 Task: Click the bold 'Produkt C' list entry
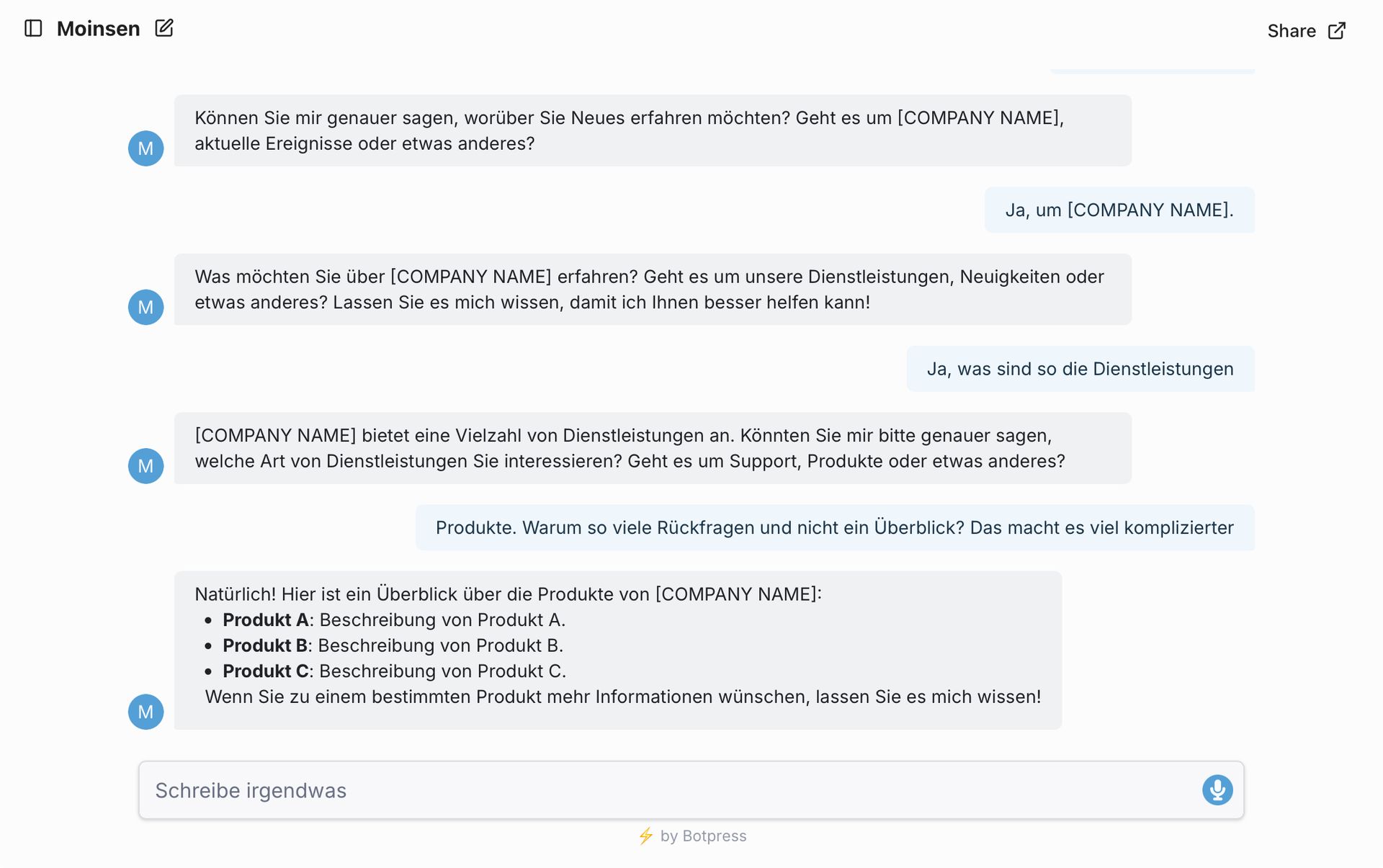tap(265, 671)
